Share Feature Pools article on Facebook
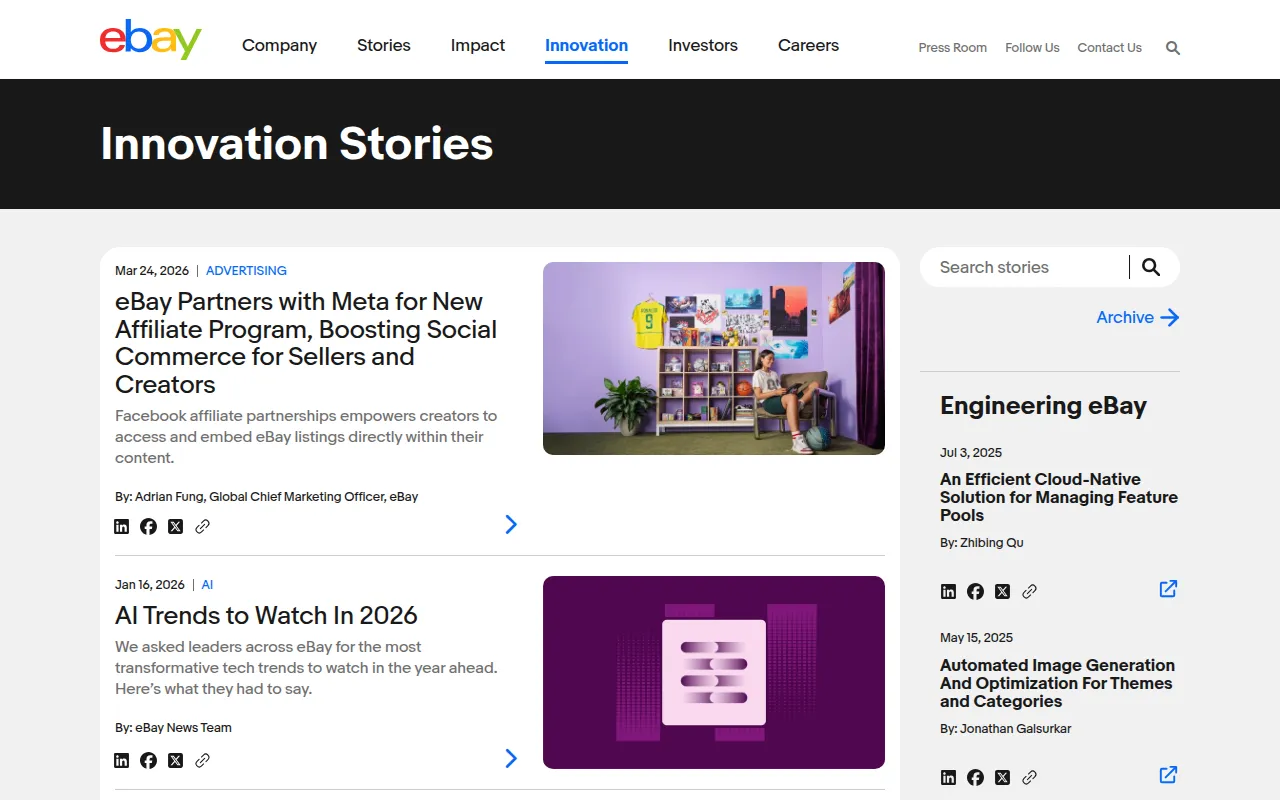Screen dimensions: 1280x800 (975, 591)
